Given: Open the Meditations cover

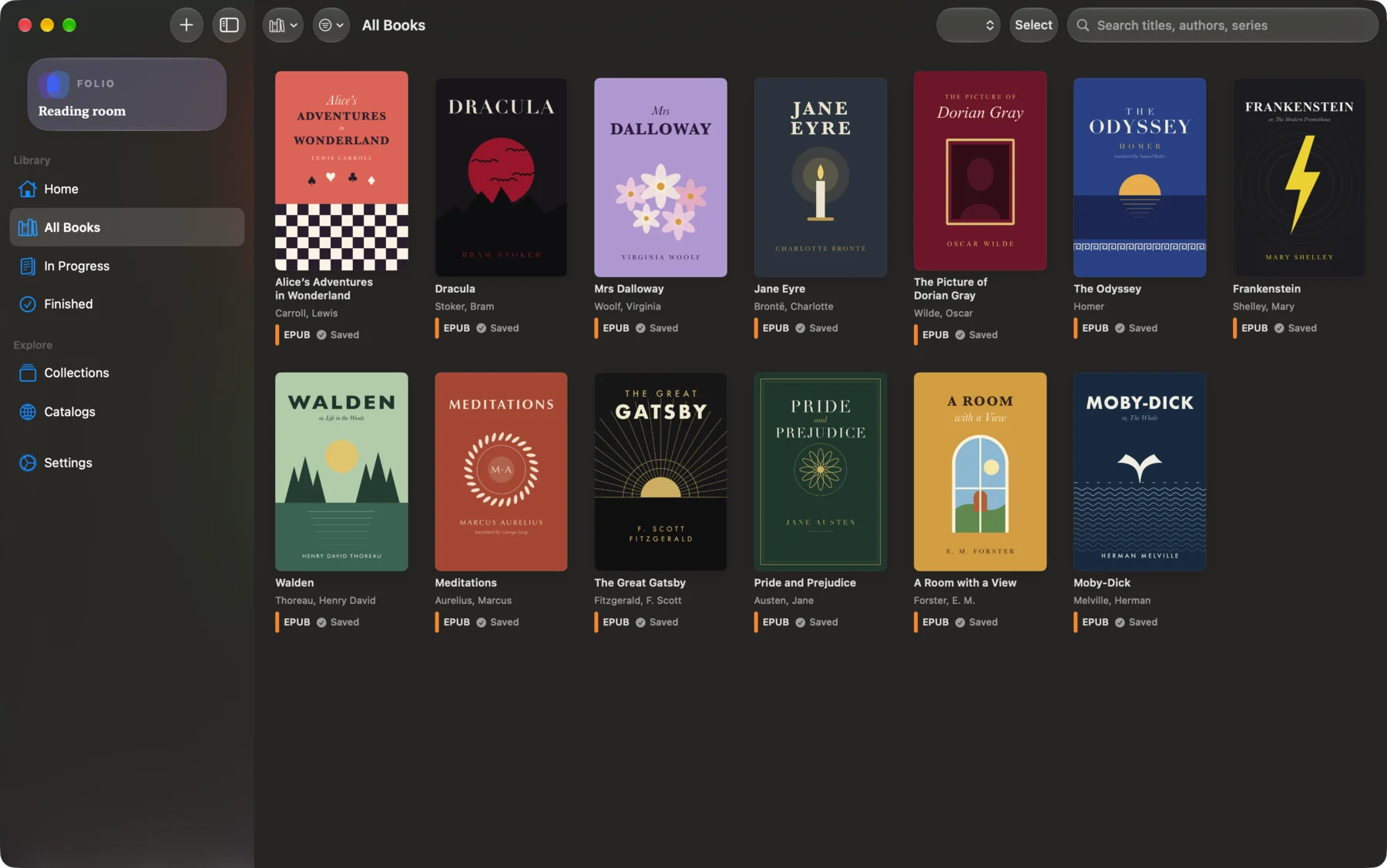Looking at the screenshot, I should point(501,472).
